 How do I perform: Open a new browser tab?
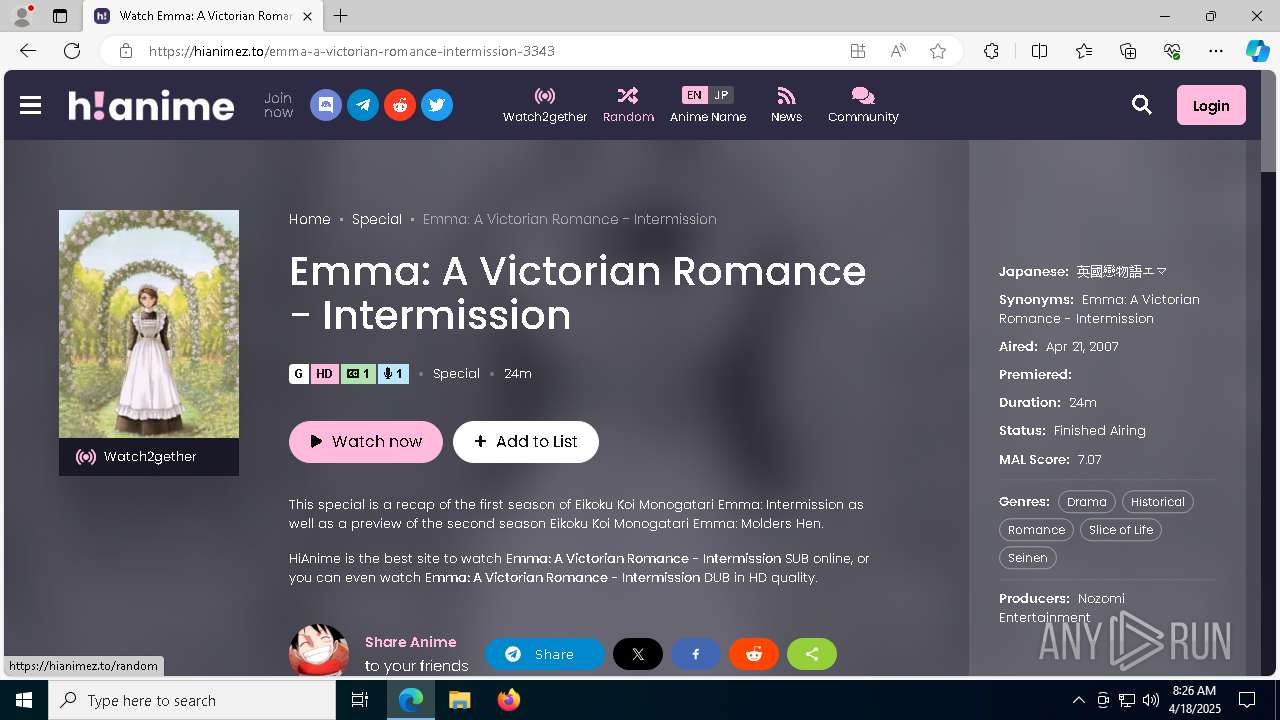click(x=341, y=16)
